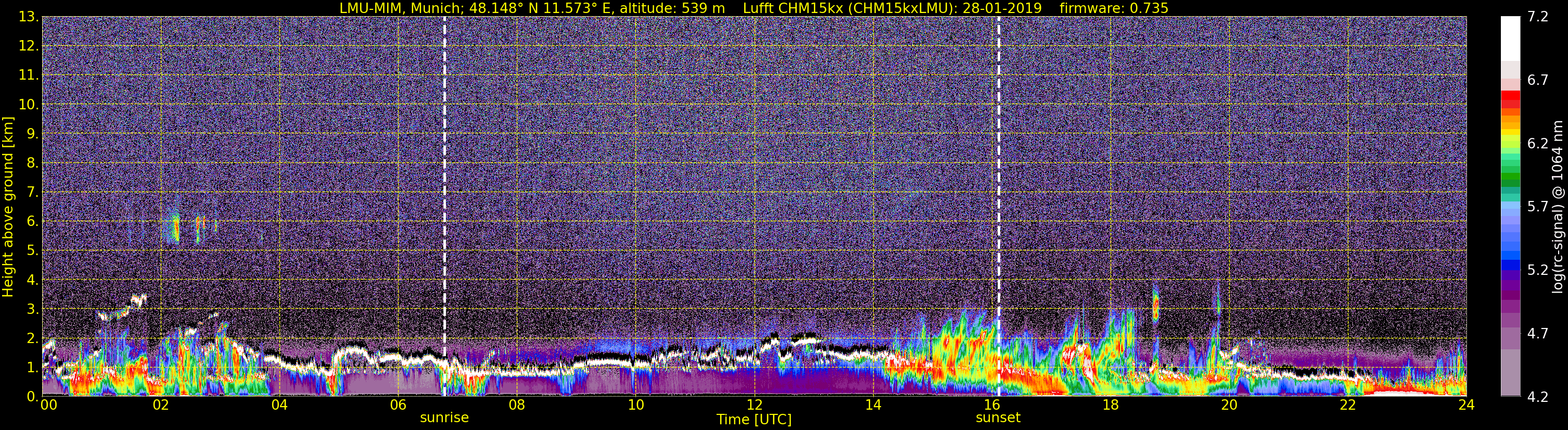Click the white dashed sunset line

coord(999,206)
